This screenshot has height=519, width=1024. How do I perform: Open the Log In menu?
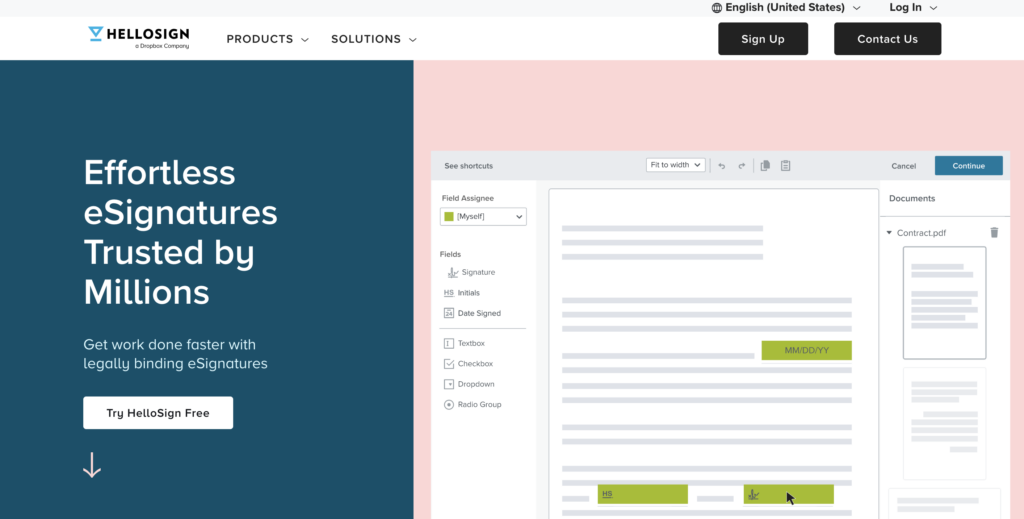click(x=913, y=8)
